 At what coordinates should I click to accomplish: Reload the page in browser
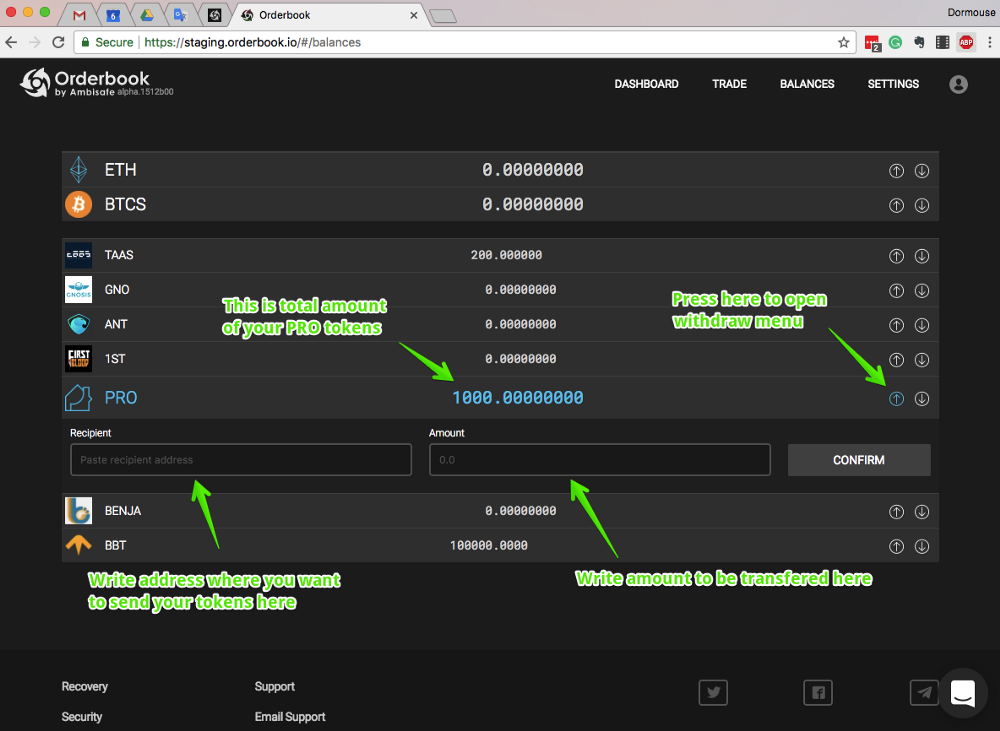58,42
